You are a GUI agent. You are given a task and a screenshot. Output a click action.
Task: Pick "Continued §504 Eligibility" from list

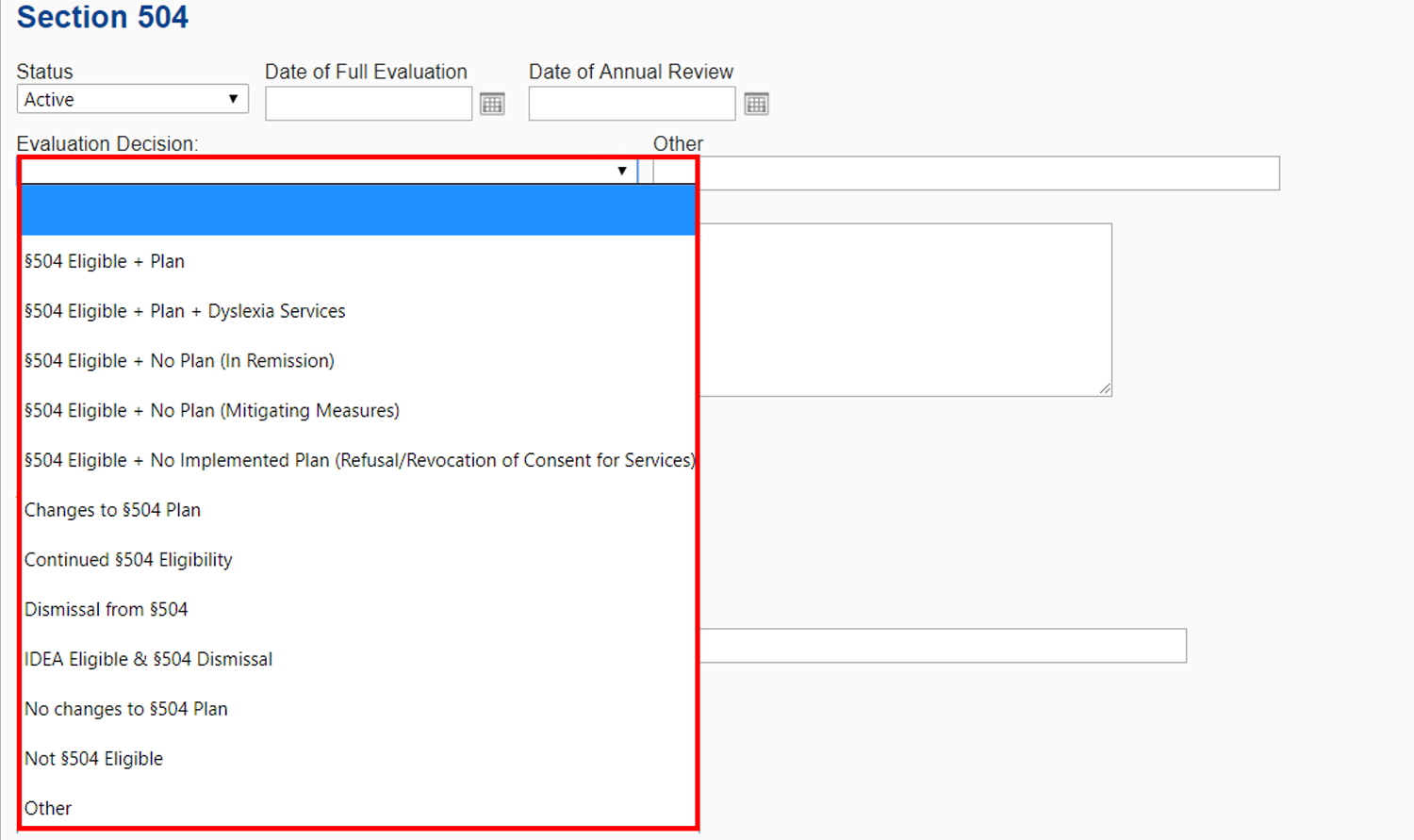(x=128, y=560)
